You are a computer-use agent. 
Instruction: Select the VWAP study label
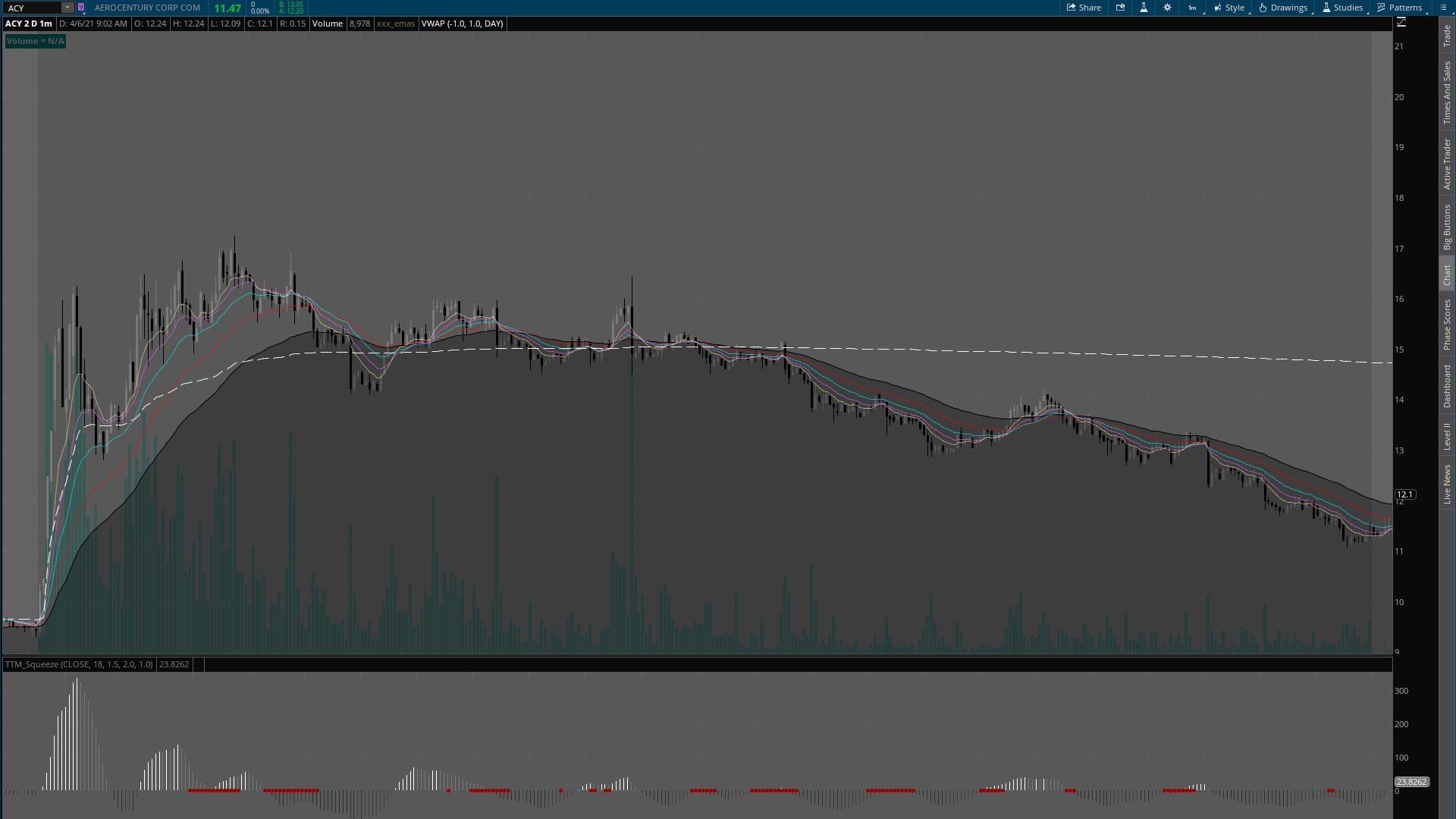[462, 24]
